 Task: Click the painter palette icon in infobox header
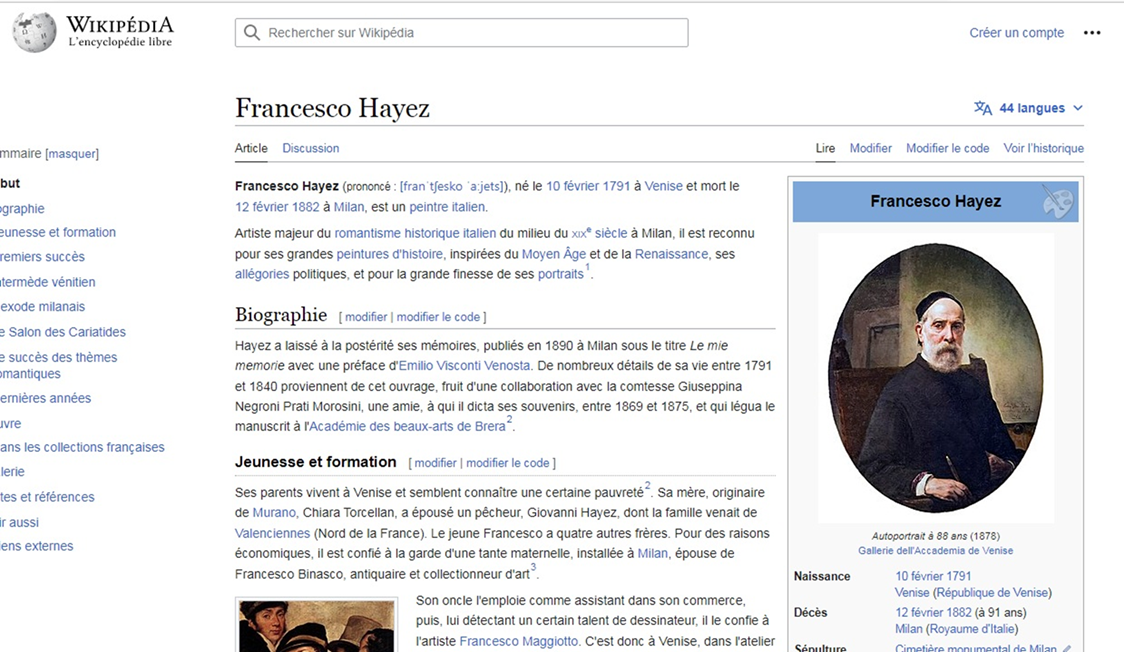point(1058,201)
